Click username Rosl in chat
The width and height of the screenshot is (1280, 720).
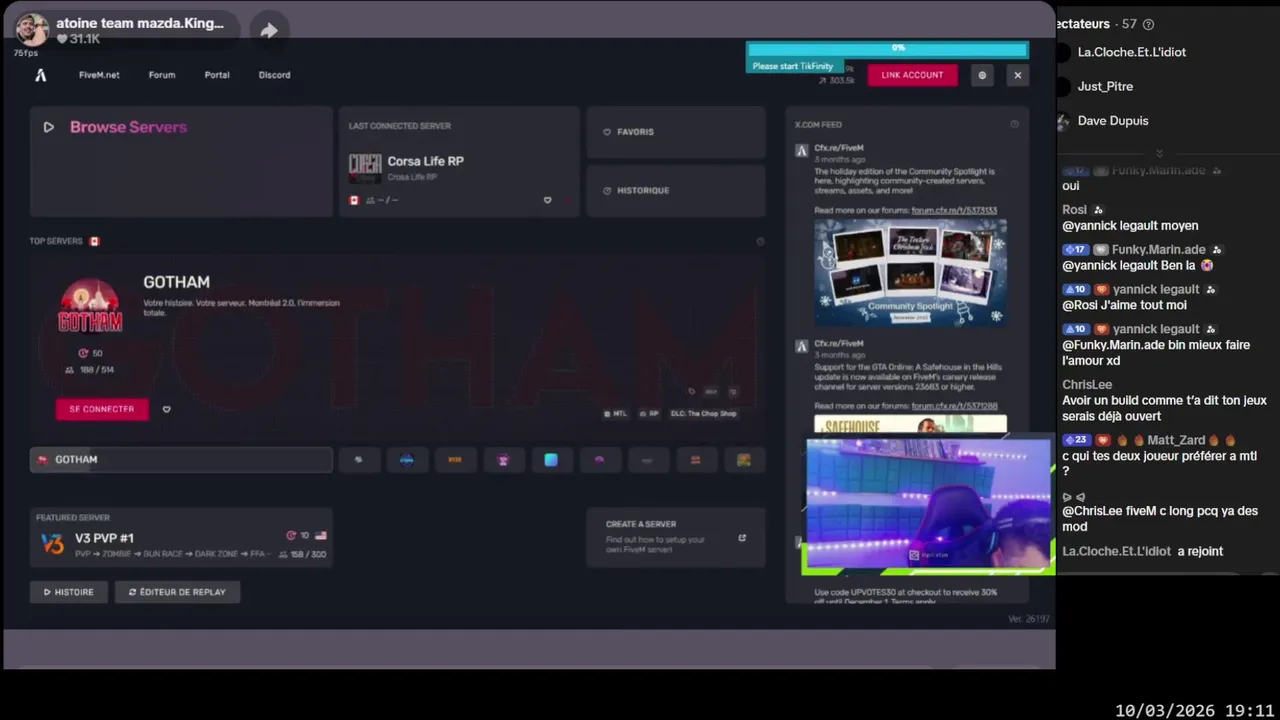click(1074, 210)
